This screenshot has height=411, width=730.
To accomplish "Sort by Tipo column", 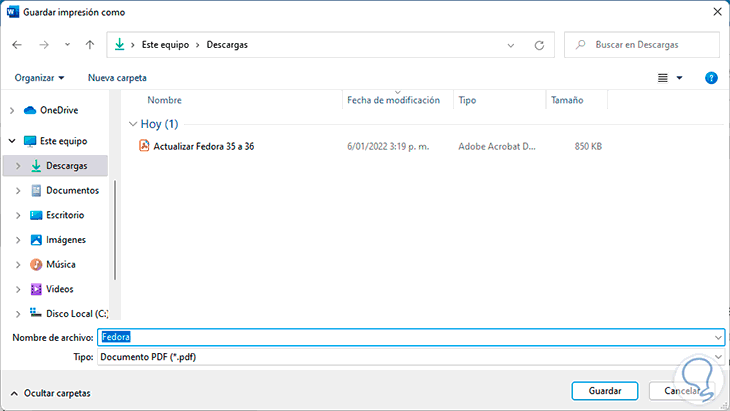I will 467,100.
